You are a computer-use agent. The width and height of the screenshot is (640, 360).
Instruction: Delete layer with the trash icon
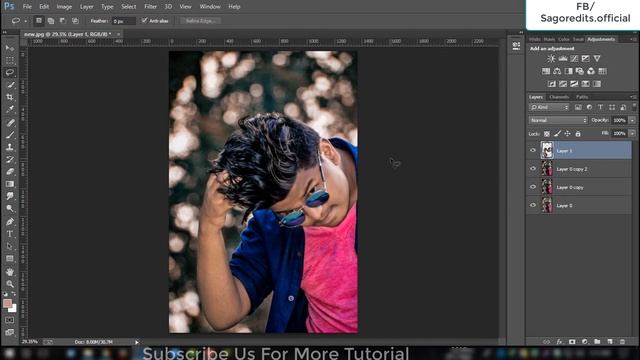pos(622,342)
